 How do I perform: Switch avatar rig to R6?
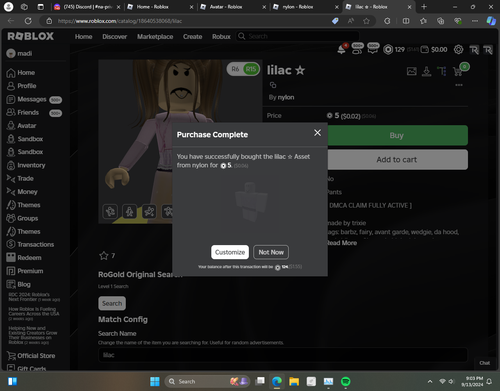pyautogui.click(x=235, y=69)
